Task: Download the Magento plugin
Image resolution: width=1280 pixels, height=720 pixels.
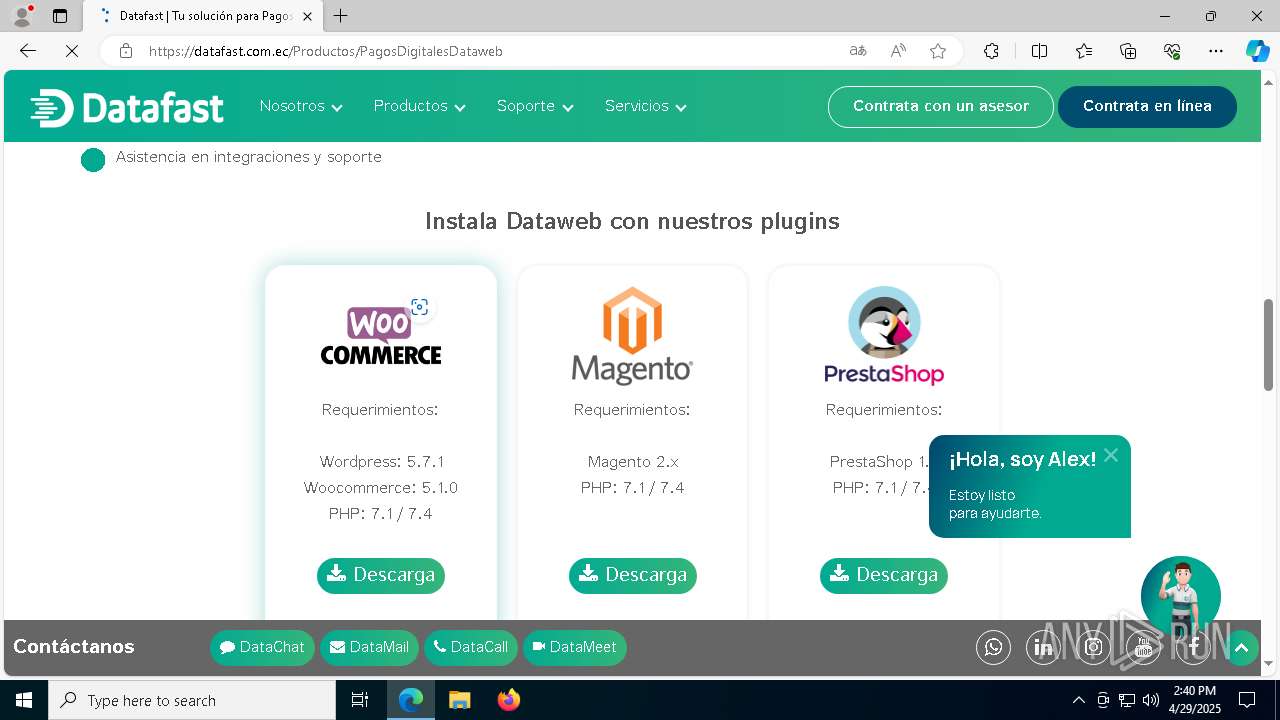Action: 633,575
